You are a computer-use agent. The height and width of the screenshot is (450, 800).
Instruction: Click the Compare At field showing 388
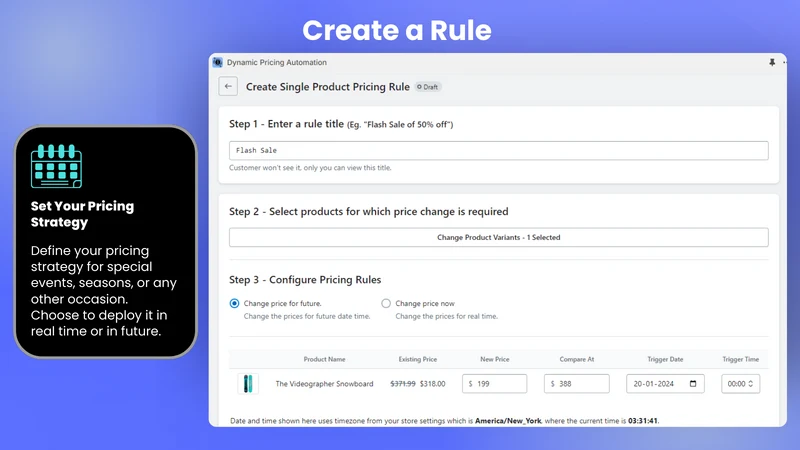[x=577, y=384]
